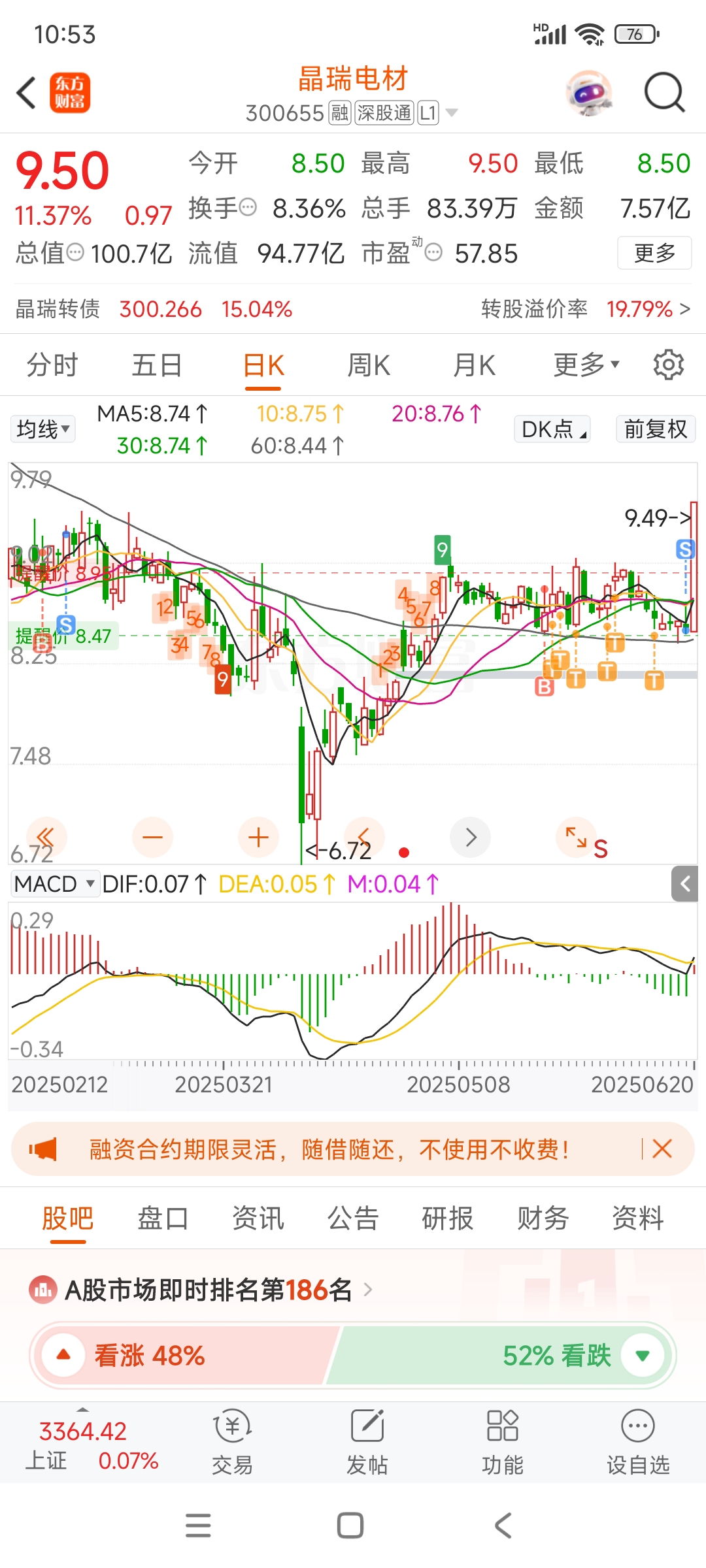Expand the convertible premium rate arrow
Image resolution: width=706 pixels, height=1568 pixels.
coord(685,308)
